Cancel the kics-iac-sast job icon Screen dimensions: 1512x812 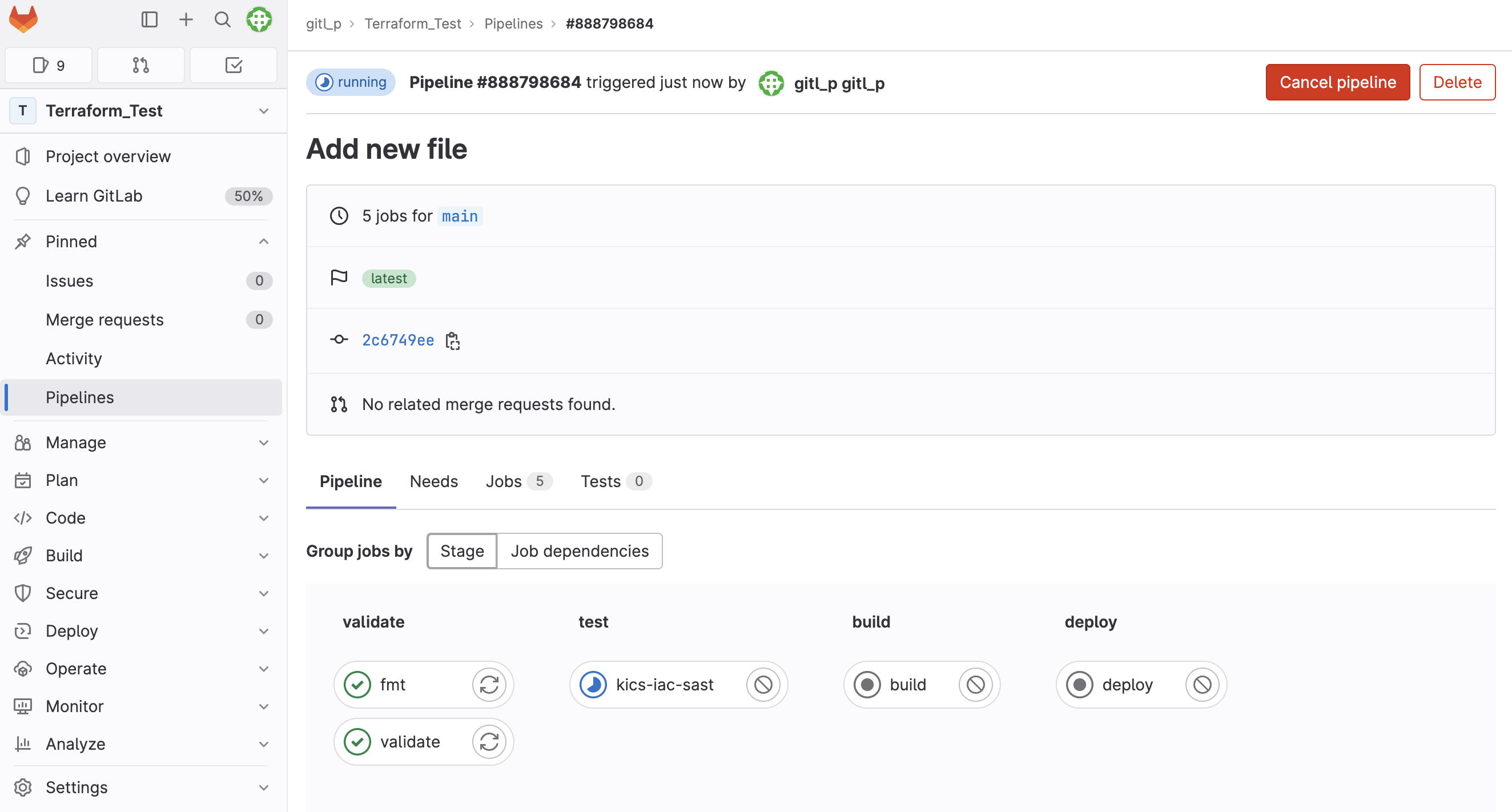(762, 684)
